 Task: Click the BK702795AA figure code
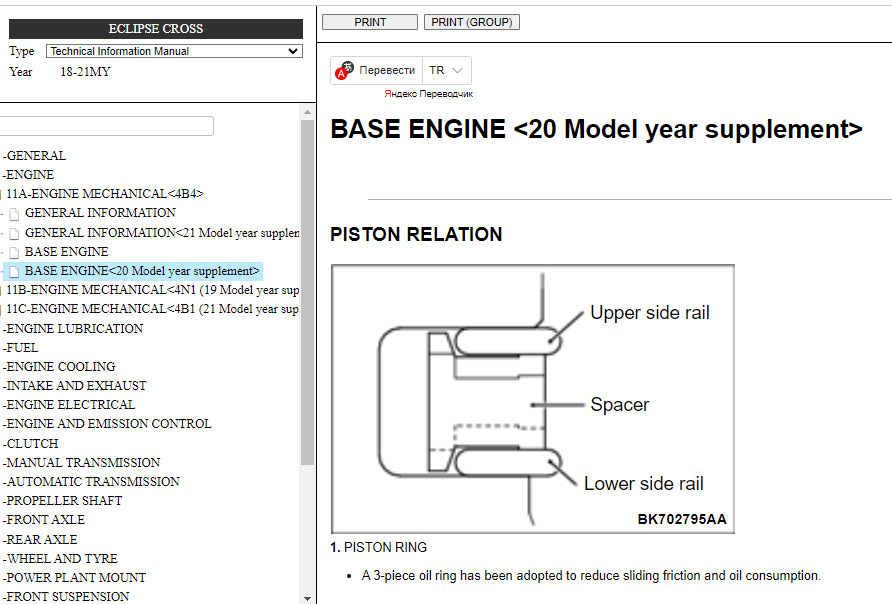(x=682, y=519)
